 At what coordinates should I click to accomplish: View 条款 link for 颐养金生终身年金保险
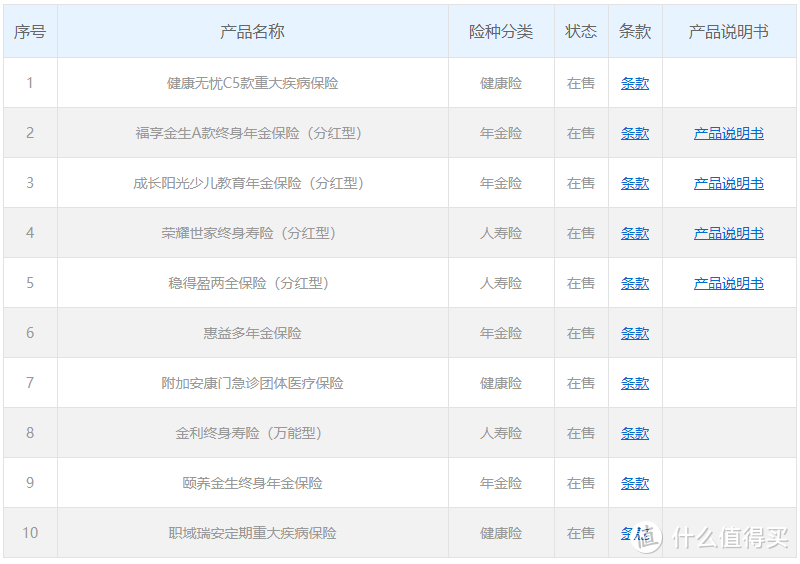pyautogui.click(x=635, y=484)
